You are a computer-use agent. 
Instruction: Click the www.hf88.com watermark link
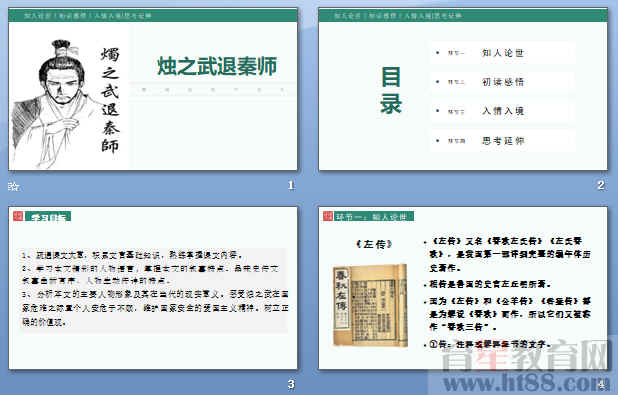click(526, 383)
